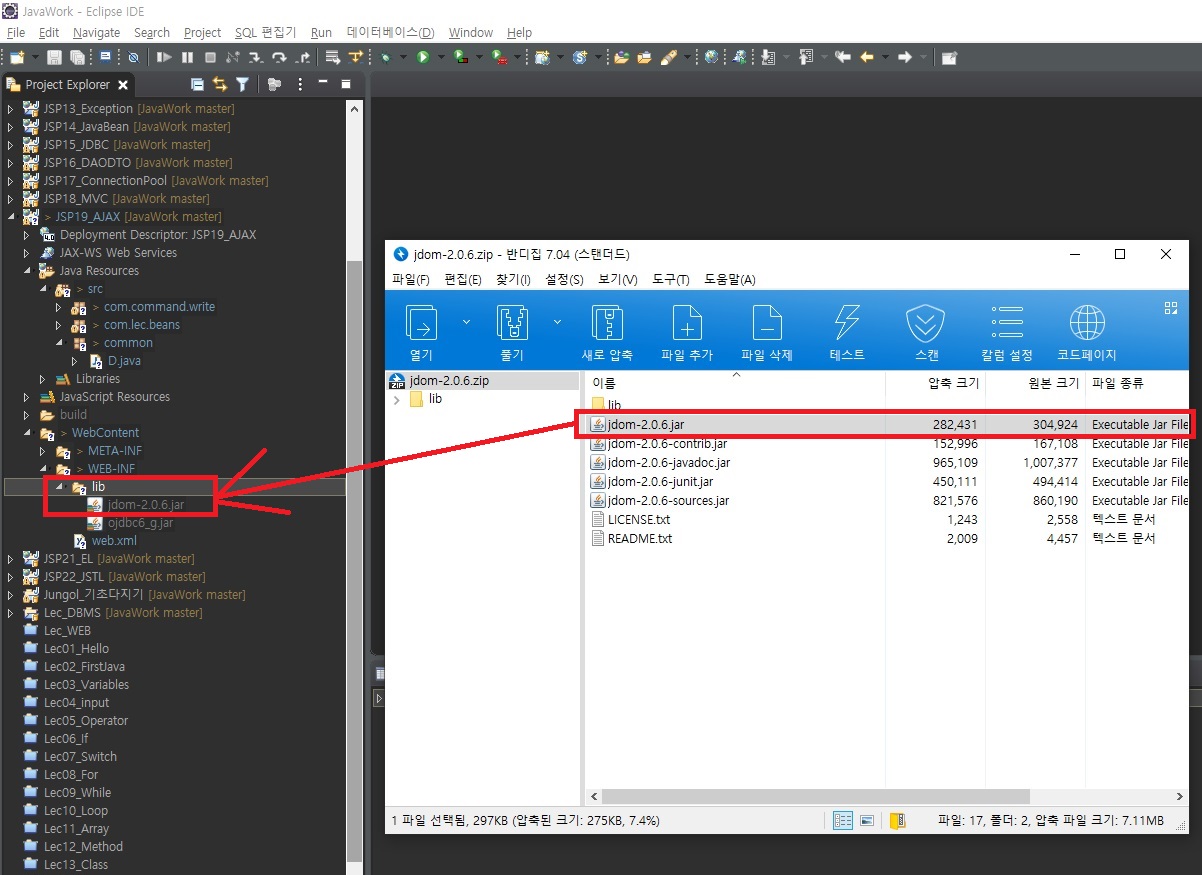Switch to details list view in Bandizip statusbar
Viewport: 1202px width, 875px height.
pos(843,821)
